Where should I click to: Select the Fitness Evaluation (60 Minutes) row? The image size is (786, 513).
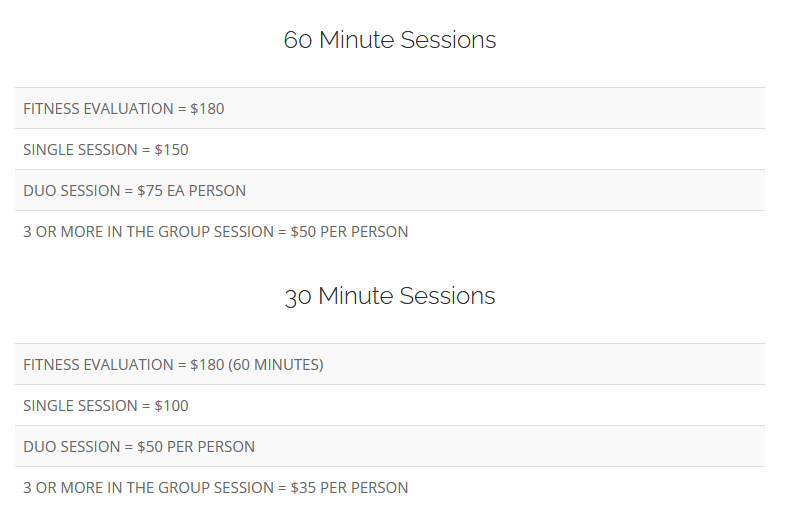tap(390, 365)
